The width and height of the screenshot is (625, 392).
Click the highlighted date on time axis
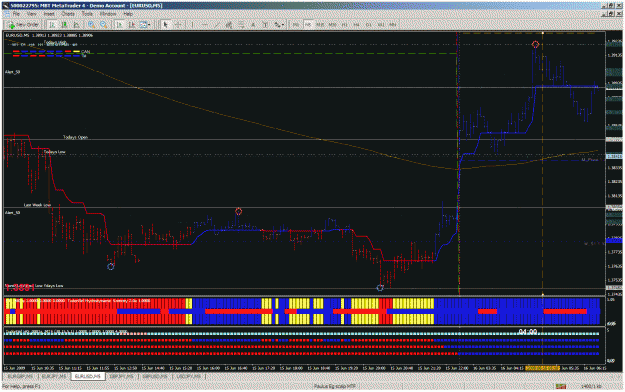542,368
